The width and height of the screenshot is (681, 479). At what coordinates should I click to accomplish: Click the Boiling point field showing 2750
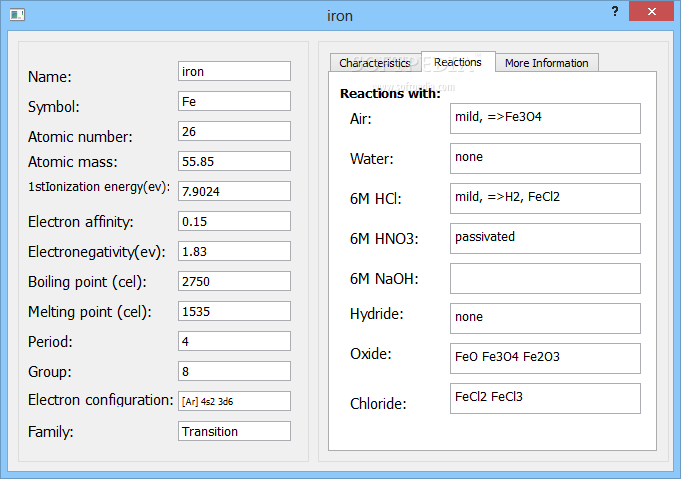click(x=234, y=281)
